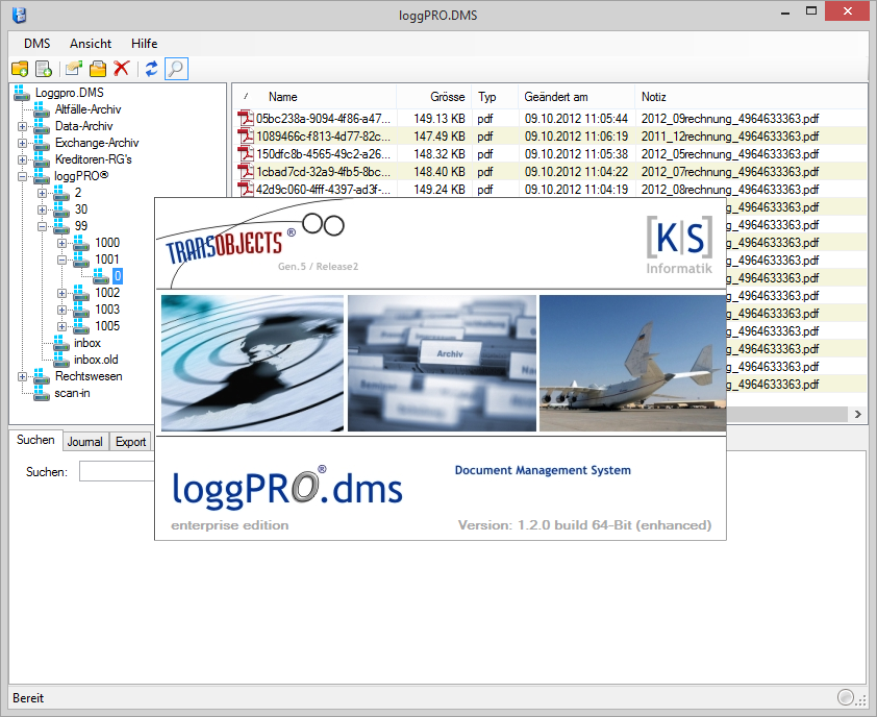Click the inbox folder icon
Image resolution: width=877 pixels, height=717 pixels.
(61, 343)
